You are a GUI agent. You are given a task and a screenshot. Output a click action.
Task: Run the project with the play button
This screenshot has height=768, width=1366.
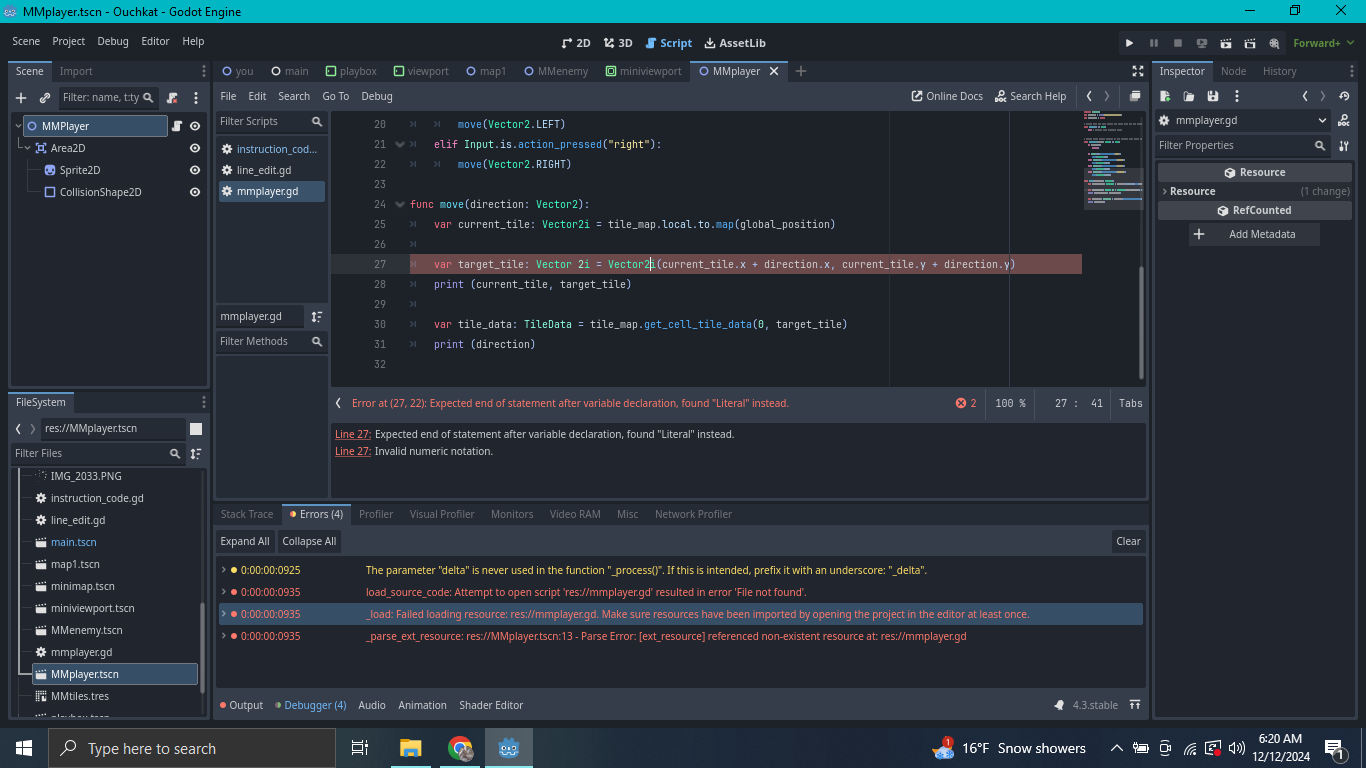click(x=1129, y=43)
